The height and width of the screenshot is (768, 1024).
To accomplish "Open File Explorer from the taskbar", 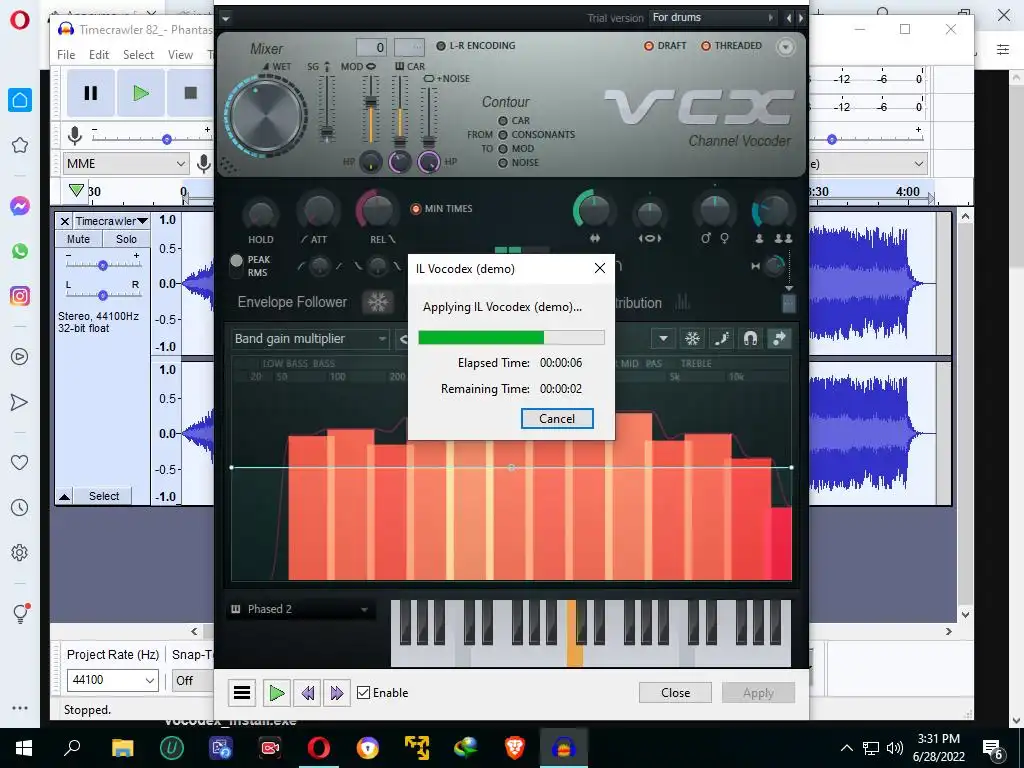I will 122,748.
